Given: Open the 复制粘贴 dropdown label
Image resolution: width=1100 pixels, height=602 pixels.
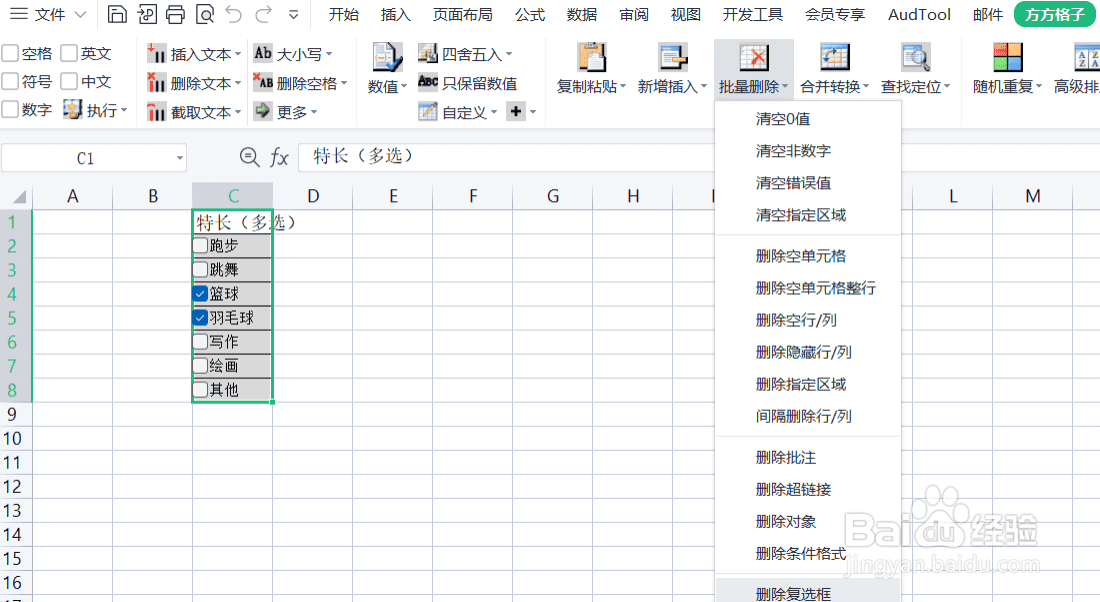Looking at the screenshot, I should tap(591, 86).
